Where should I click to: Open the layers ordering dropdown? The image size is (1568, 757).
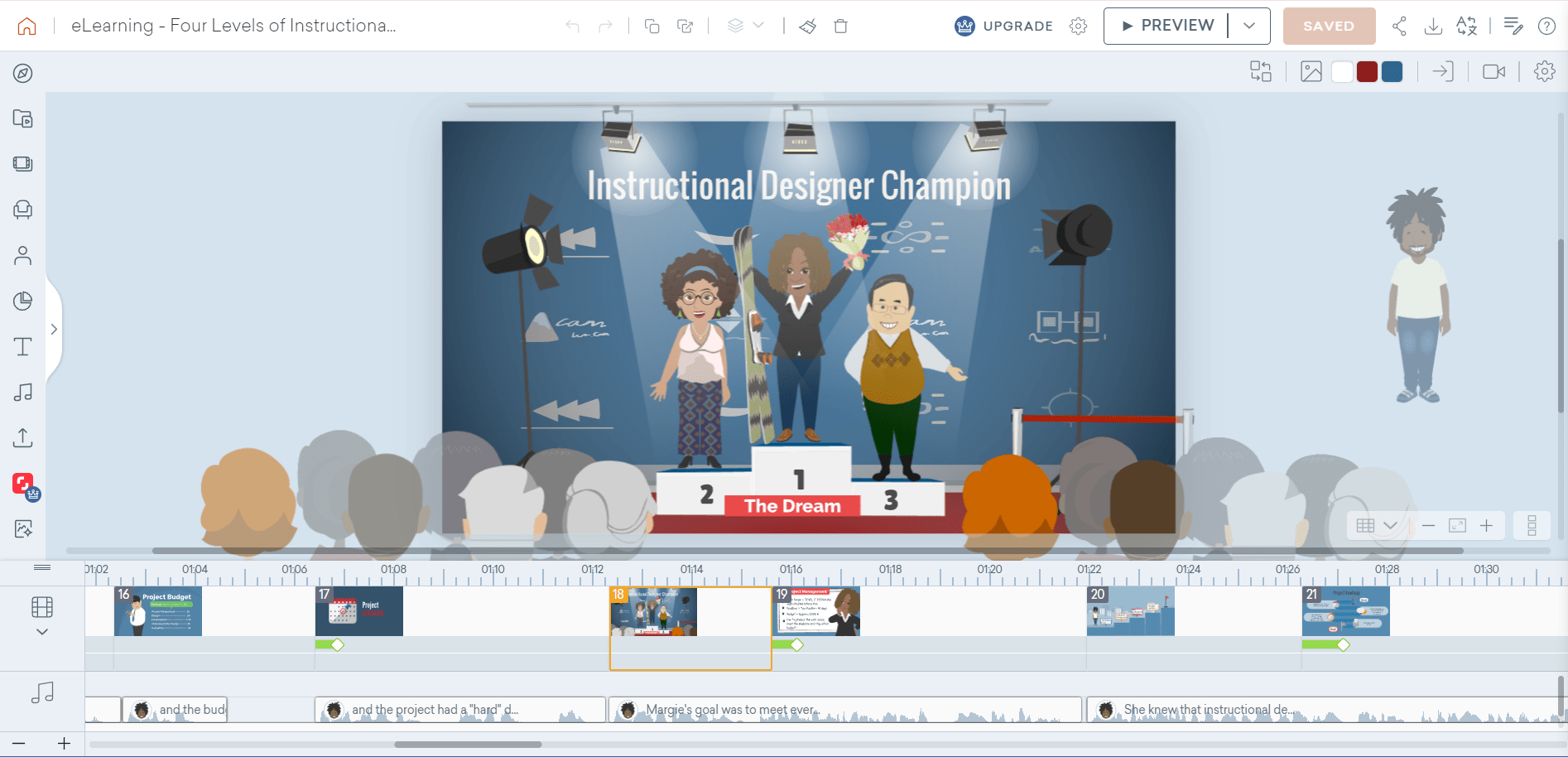(x=745, y=26)
